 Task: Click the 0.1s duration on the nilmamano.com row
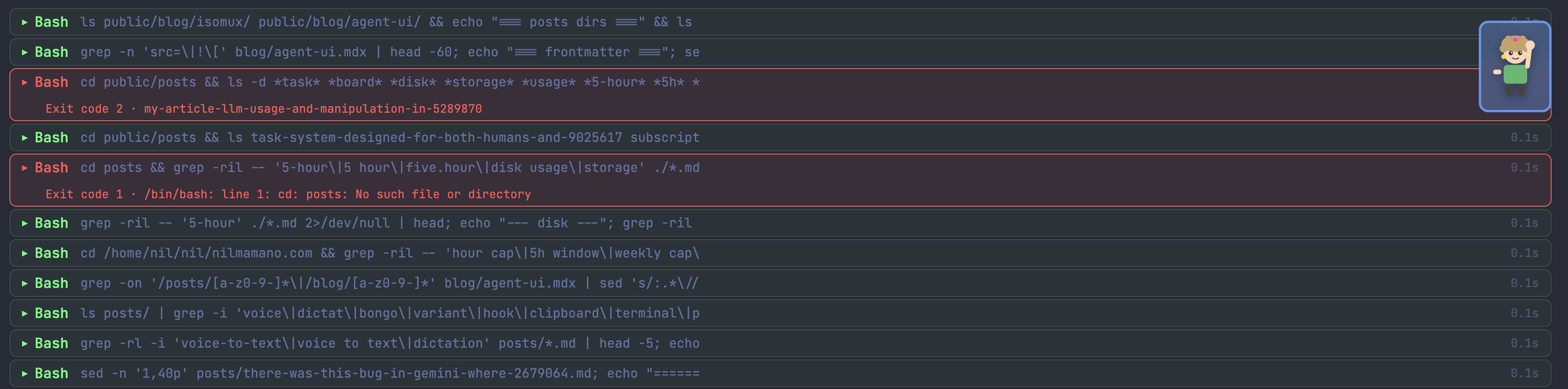coord(1524,253)
